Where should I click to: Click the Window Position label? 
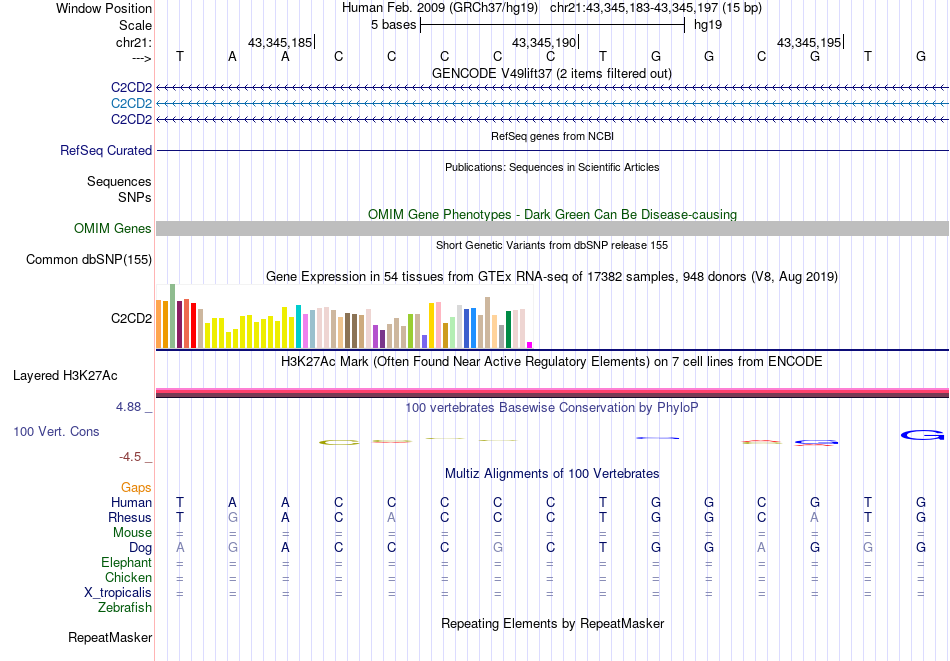tap(104, 8)
